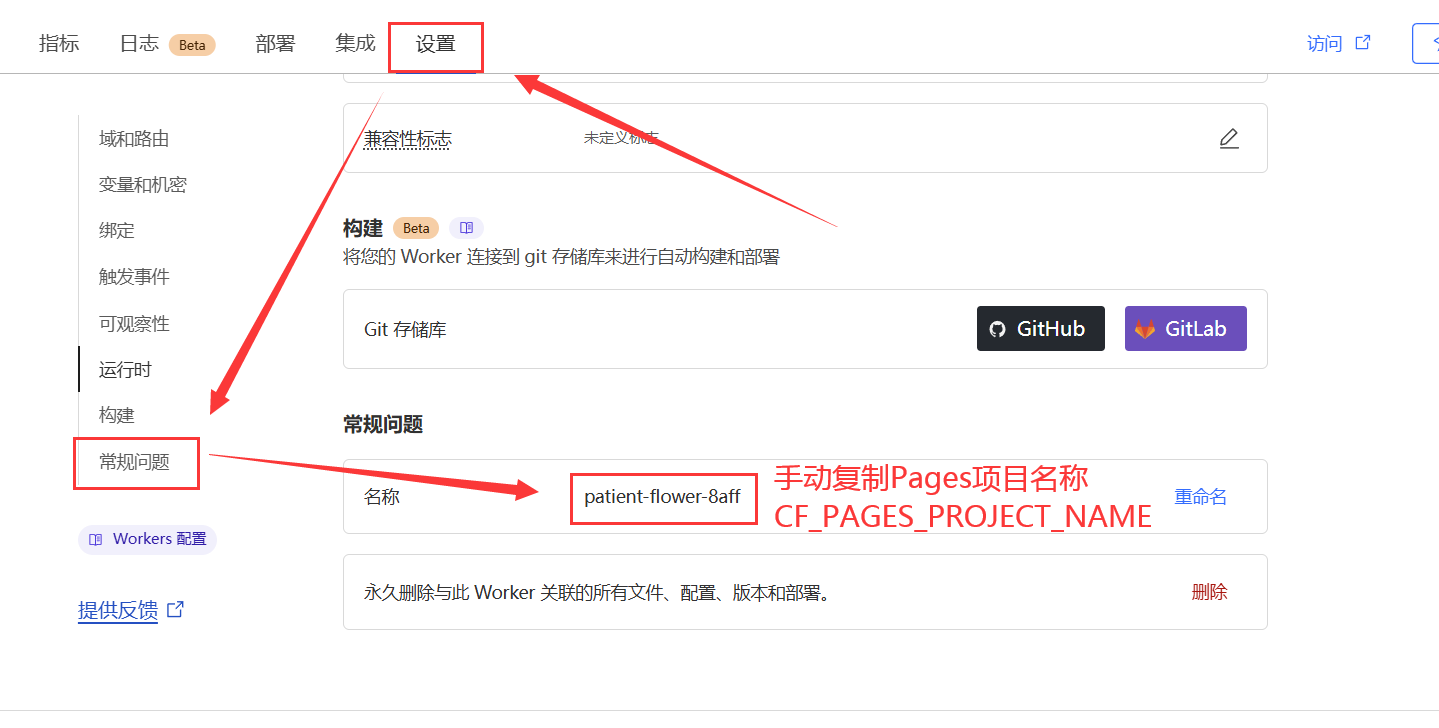Open Workers 配置 documentation from the sidebar

click(x=146, y=539)
